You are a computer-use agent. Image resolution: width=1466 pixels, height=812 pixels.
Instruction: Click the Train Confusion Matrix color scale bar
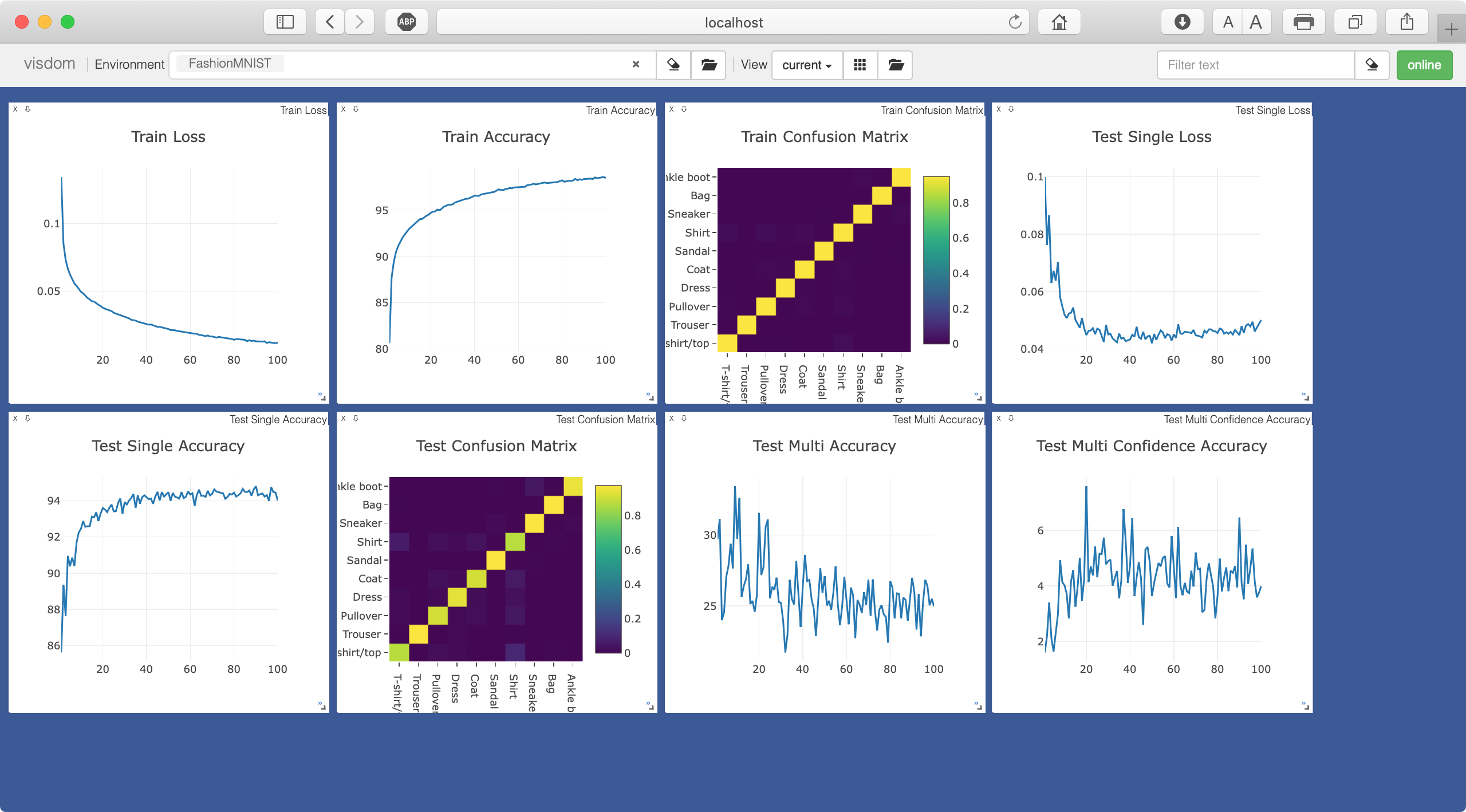(936, 260)
